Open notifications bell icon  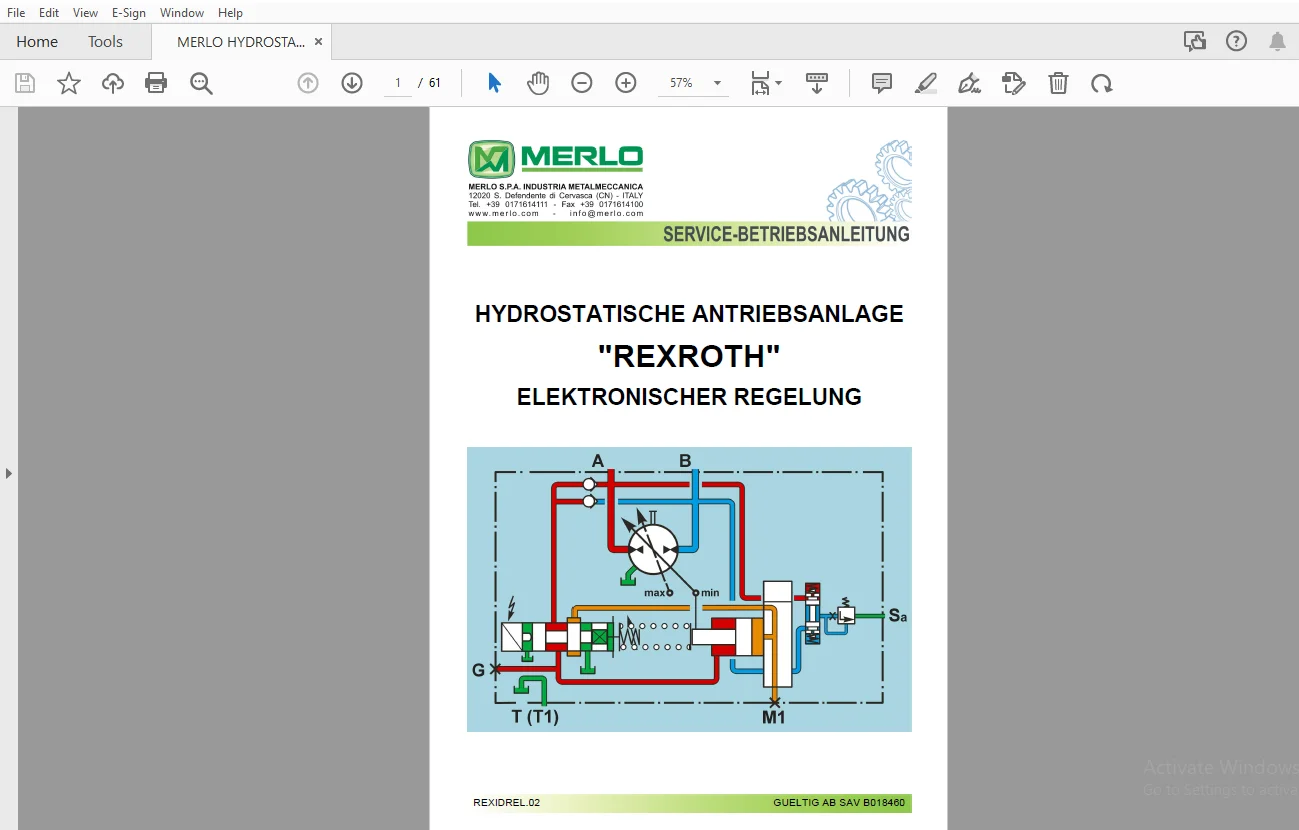[x=1277, y=41]
